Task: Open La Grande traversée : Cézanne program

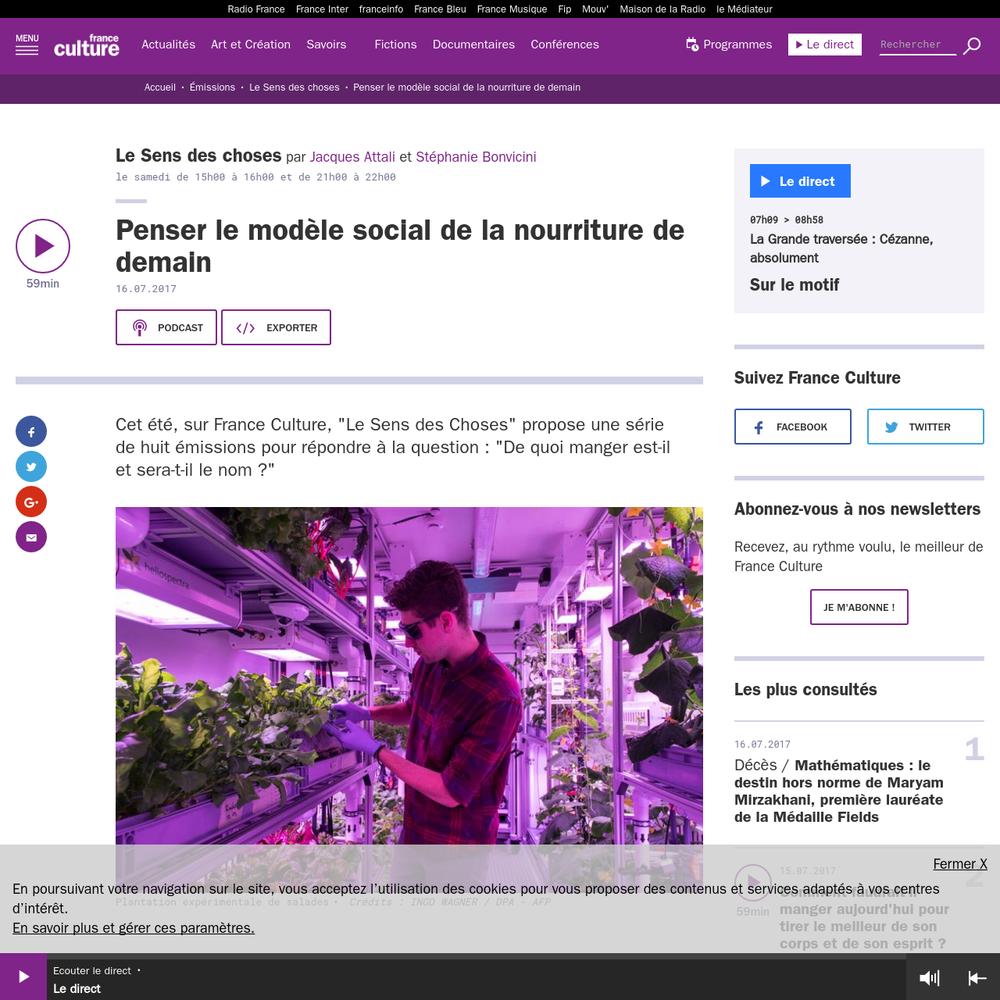Action: click(841, 248)
